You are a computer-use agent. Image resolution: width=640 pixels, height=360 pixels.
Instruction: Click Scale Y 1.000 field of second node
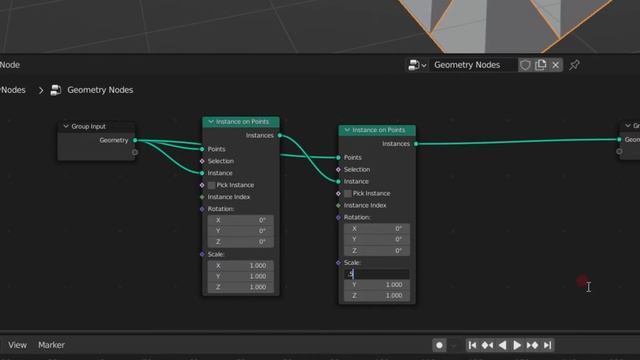[x=377, y=284]
